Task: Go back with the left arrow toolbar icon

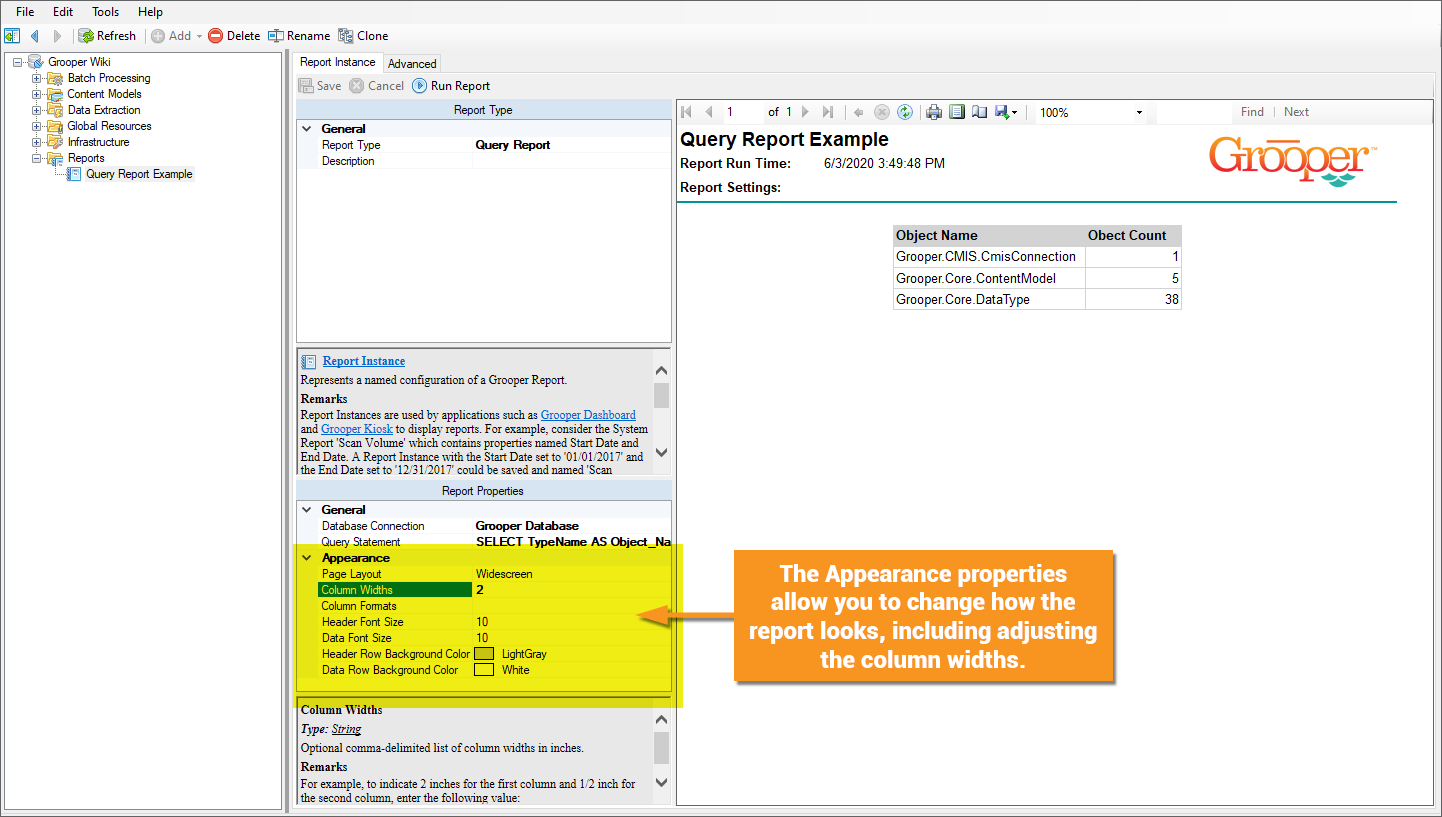Action: coord(35,36)
